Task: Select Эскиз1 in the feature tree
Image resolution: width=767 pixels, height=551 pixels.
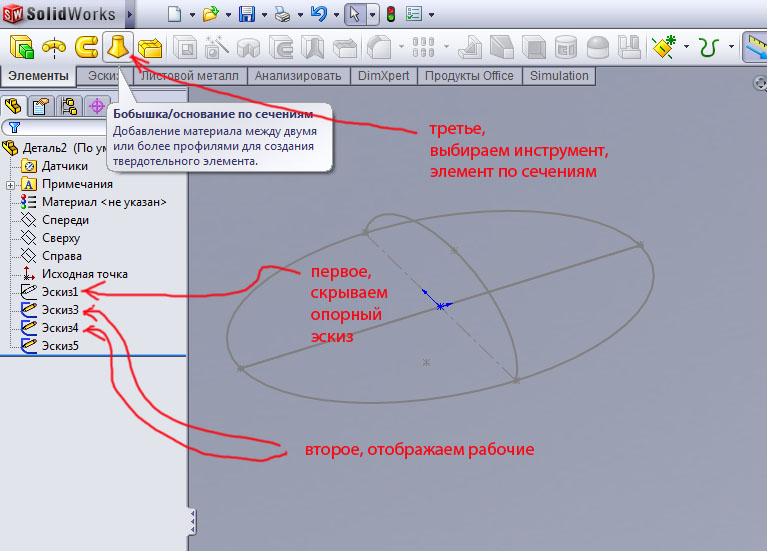Action: click(60, 291)
